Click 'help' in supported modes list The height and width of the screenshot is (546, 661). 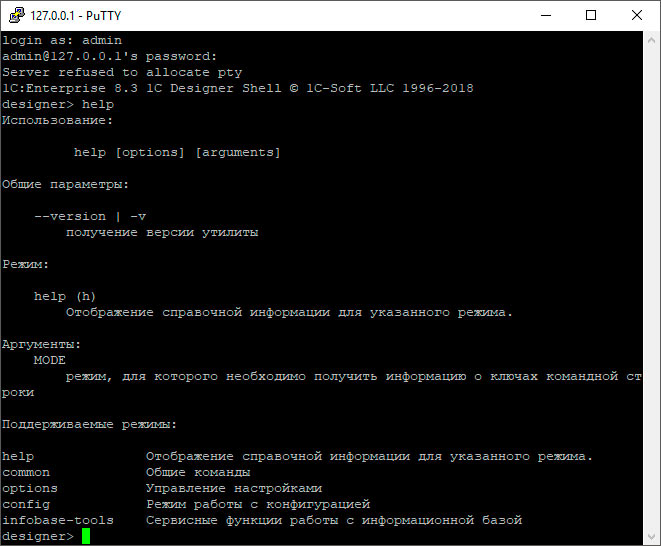18,456
